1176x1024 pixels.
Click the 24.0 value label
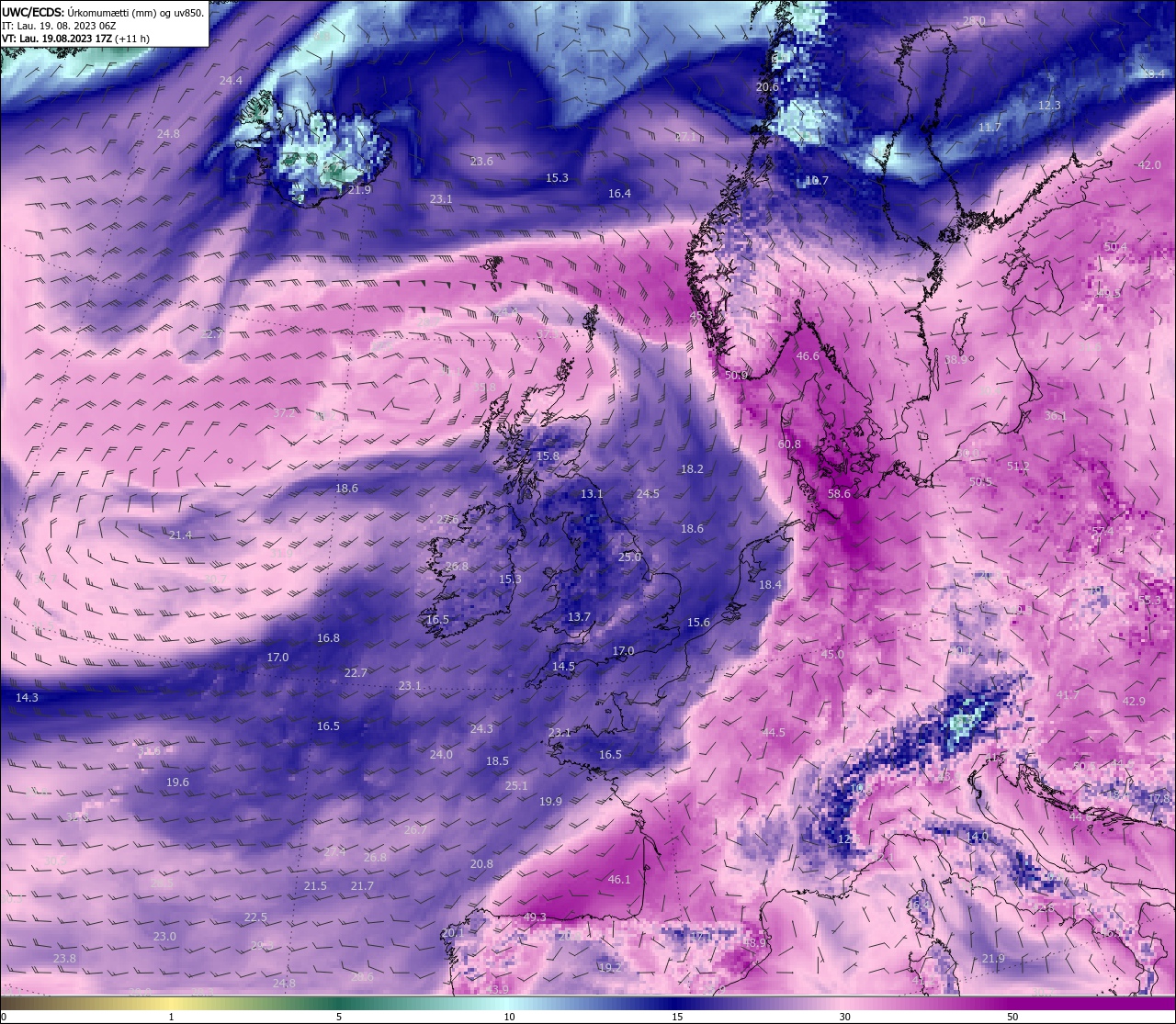[x=441, y=755]
